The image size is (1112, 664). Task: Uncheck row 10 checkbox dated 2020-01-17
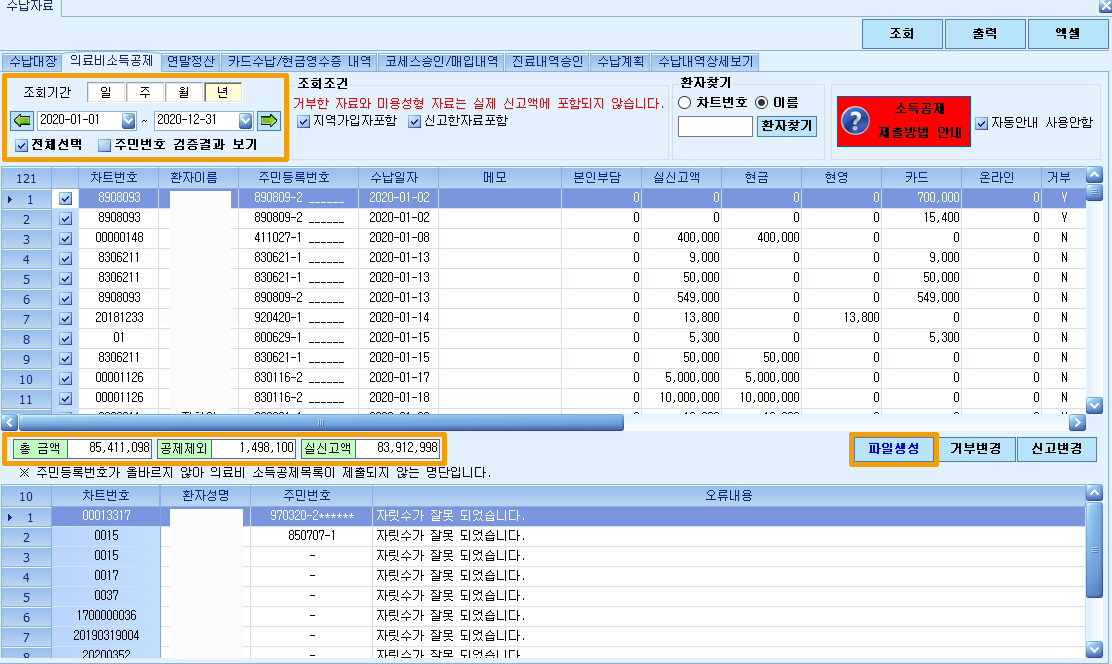click(65, 379)
